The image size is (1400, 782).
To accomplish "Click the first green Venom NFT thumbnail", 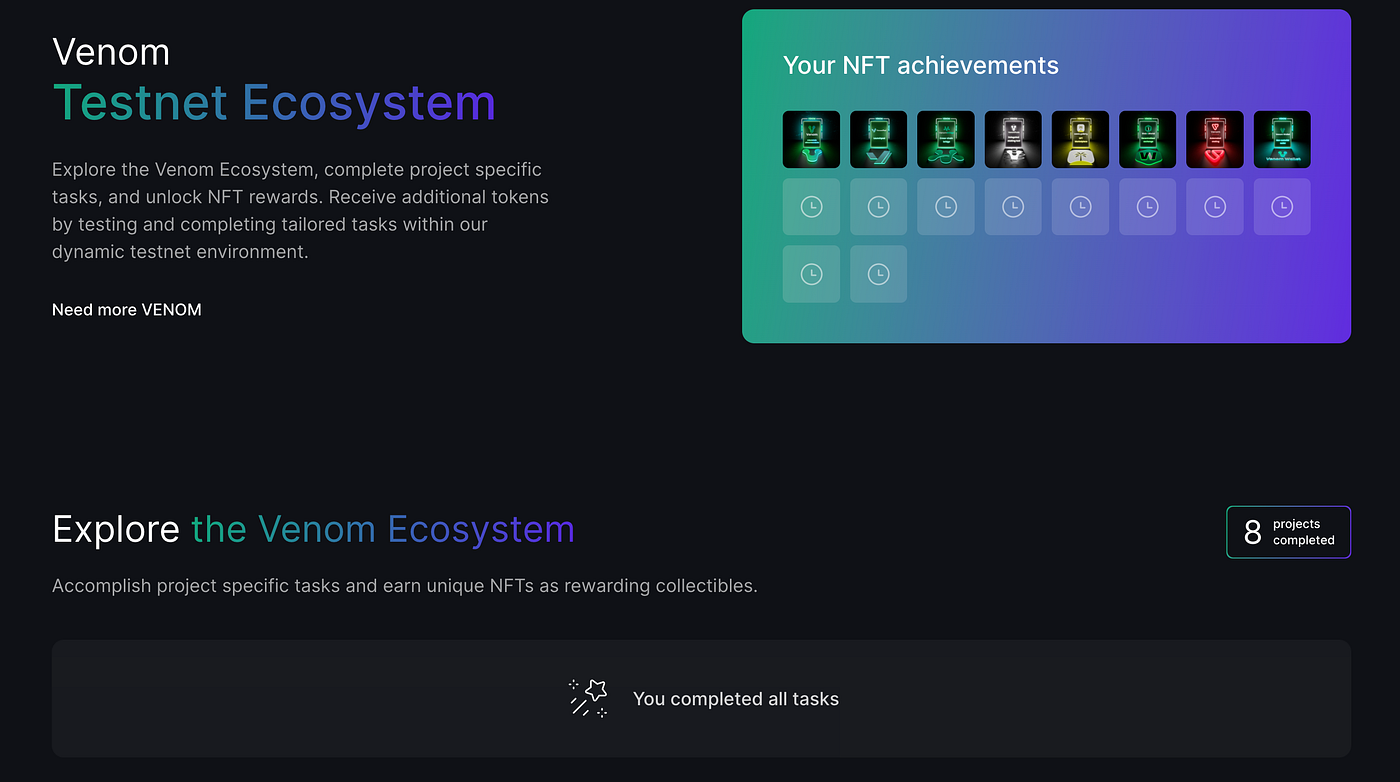I will coord(811,139).
